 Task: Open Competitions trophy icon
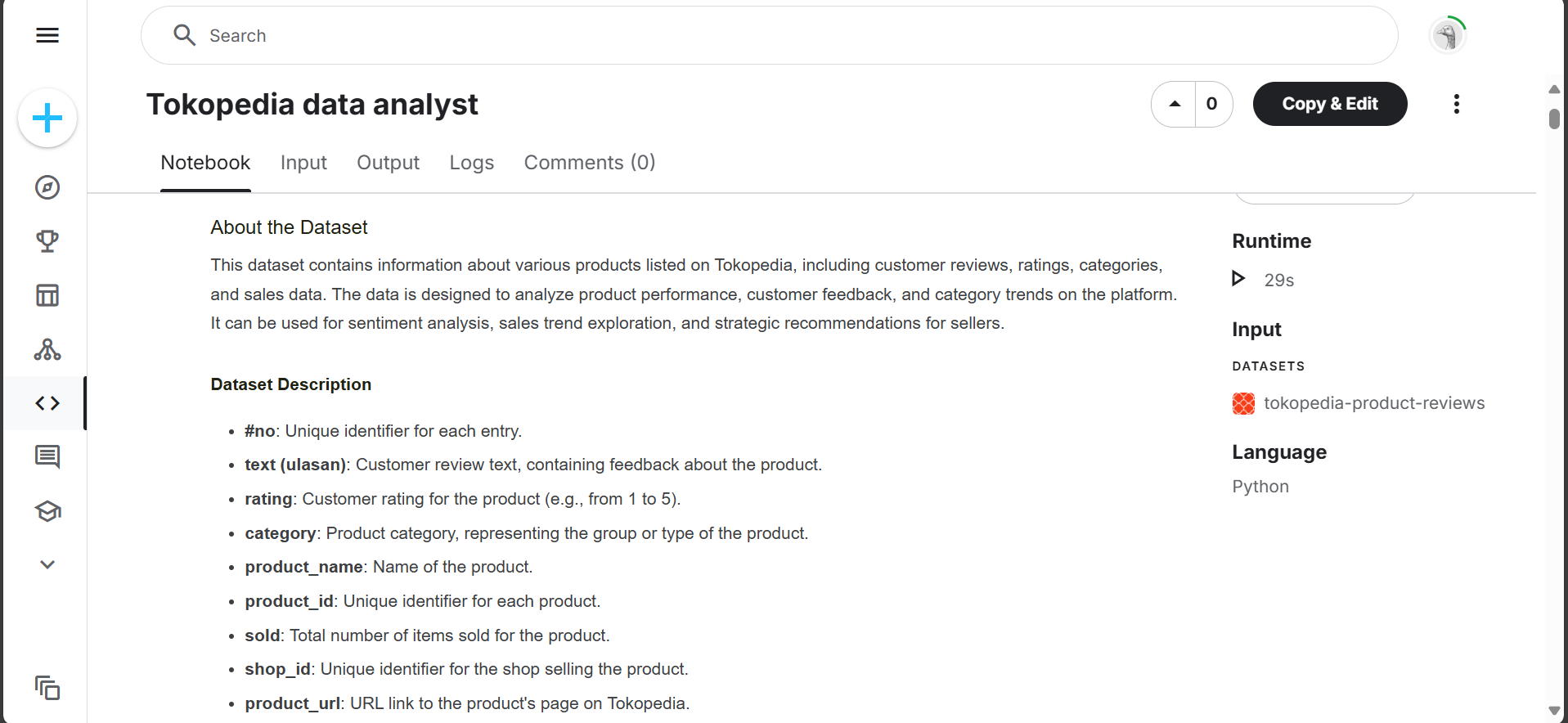coord(47,241)
